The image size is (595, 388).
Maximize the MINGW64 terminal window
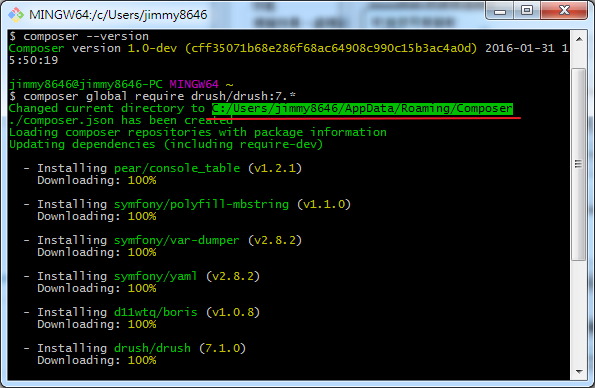[x=527, y=11]
